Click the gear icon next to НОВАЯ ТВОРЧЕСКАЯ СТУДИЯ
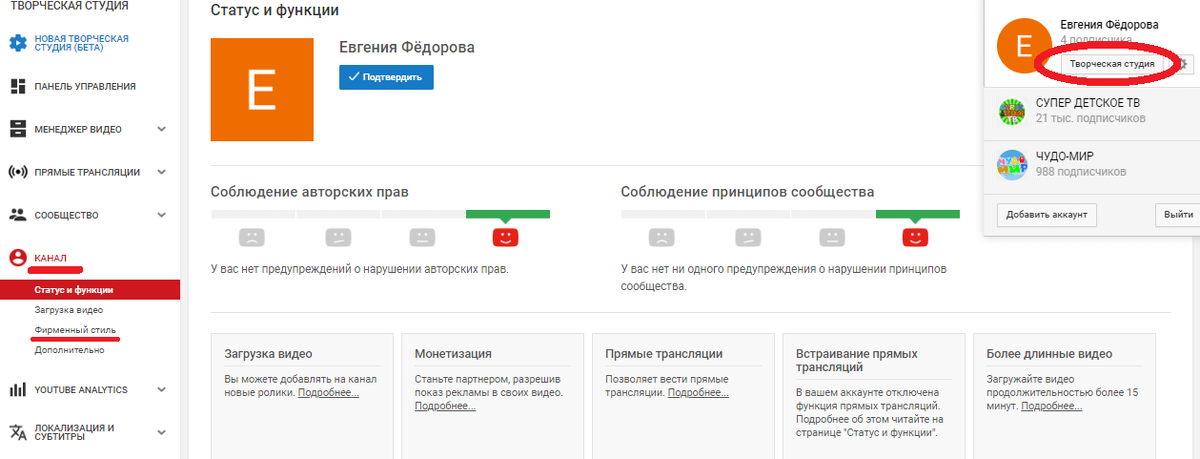Image resolution: width=1200 pixels, height=459 pixels. click(x=17, y=43)
